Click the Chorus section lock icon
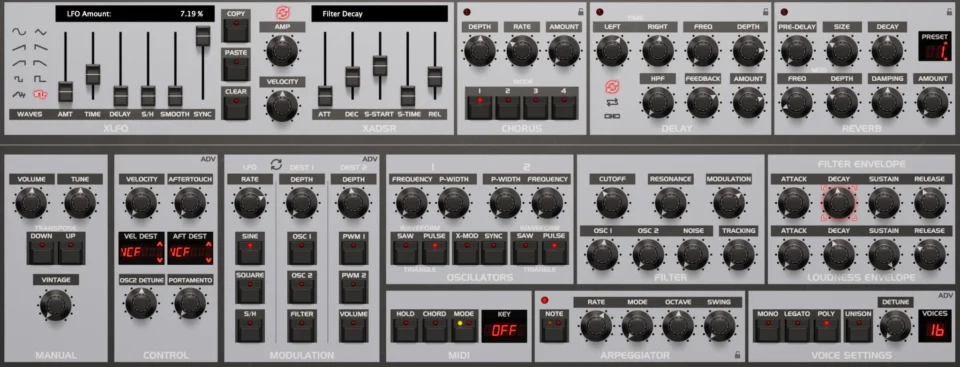This screenshot has height=367, width=960. coord(580,12)
